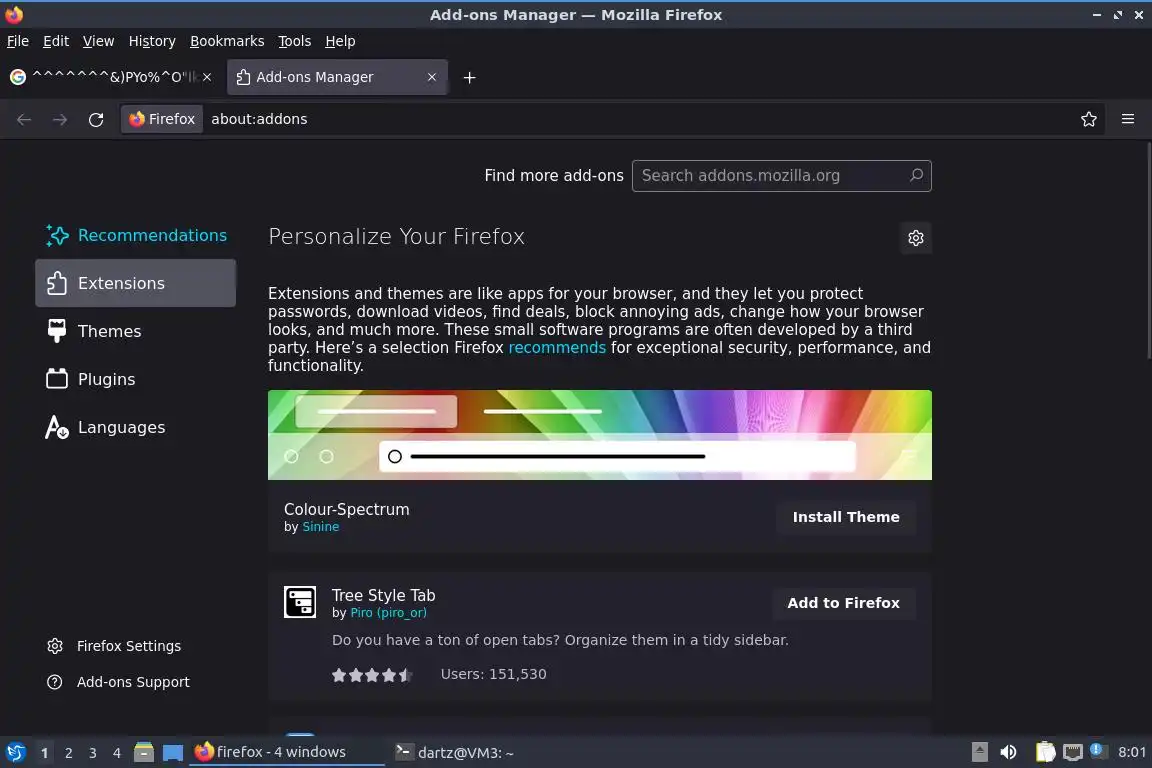1152x768 pixels.
Task: Click the removable media eject tray icon
Action: pyautogui.click(x=979, y=752)
